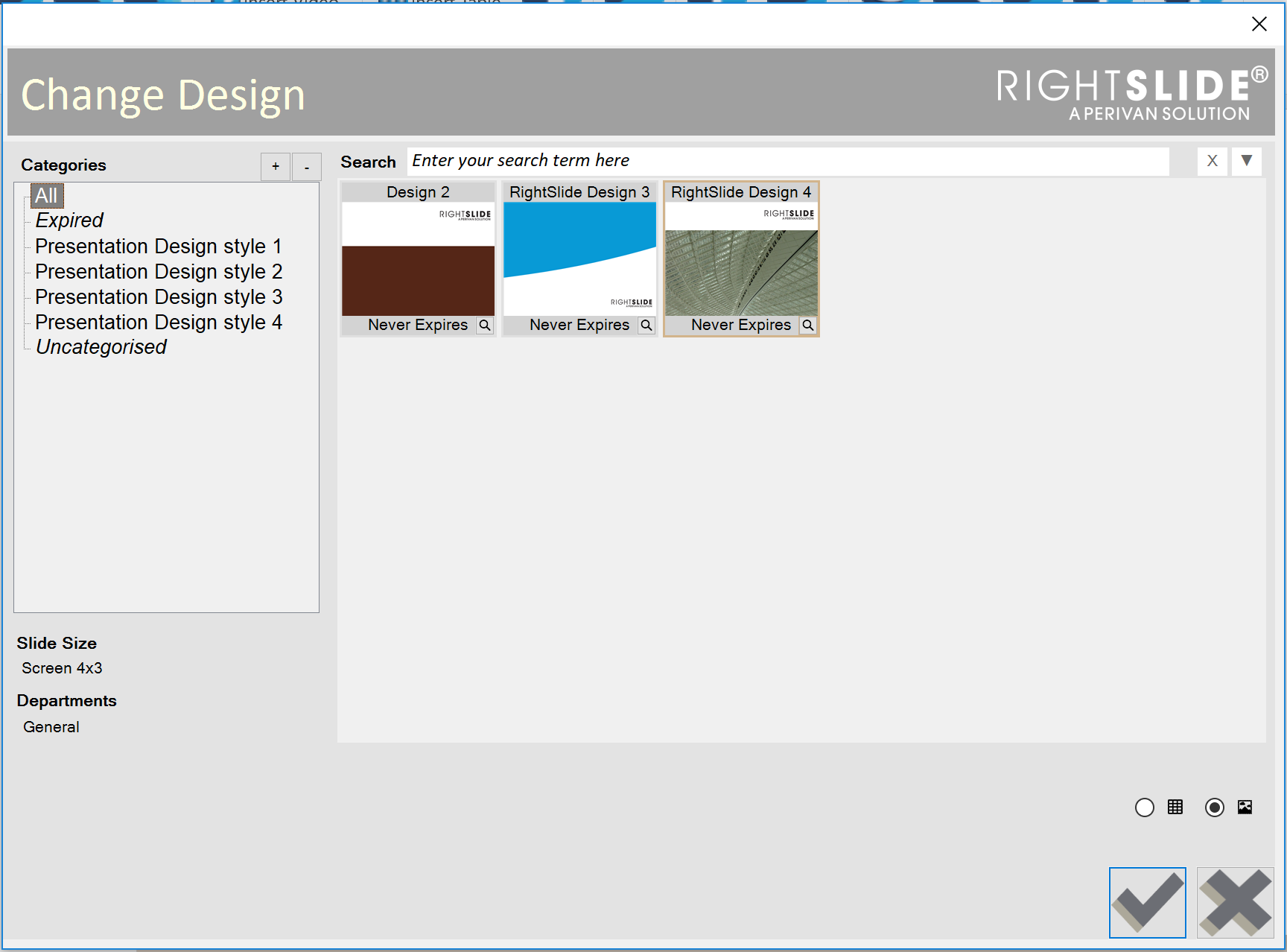Clear the search with the X button

click(1213, 161)
